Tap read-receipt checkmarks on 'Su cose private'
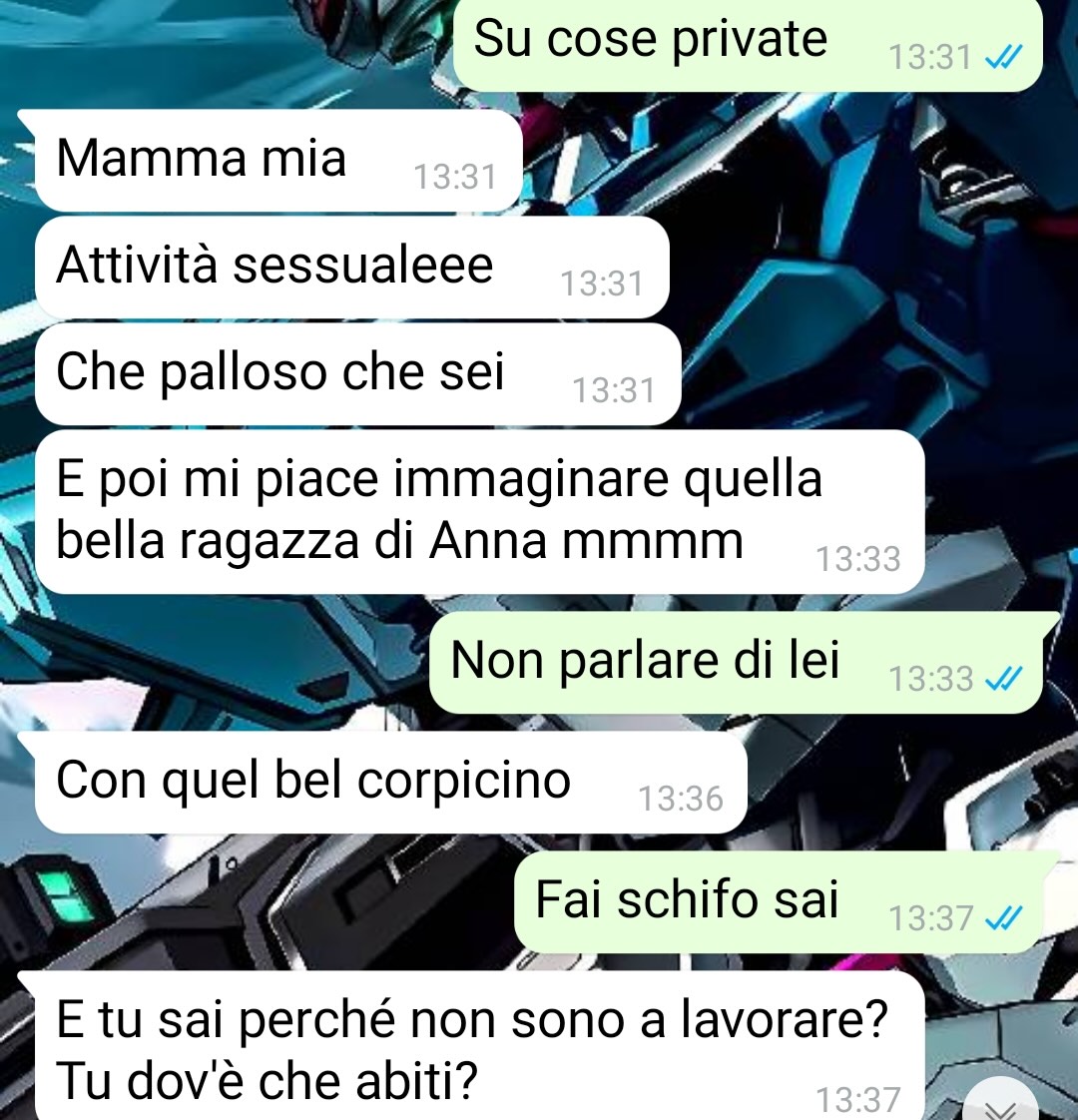The image size is (1078, 1120). [1004, 57]
